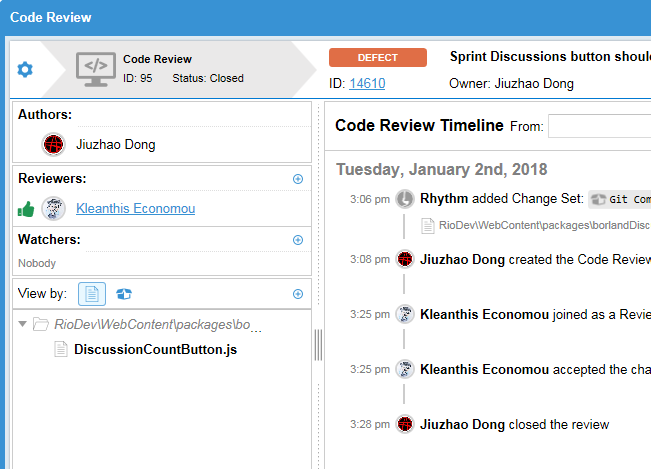This screenshot has height=469, width=651.
Task: Select DiscussionCountButton.js file
Action: point(155,349)
